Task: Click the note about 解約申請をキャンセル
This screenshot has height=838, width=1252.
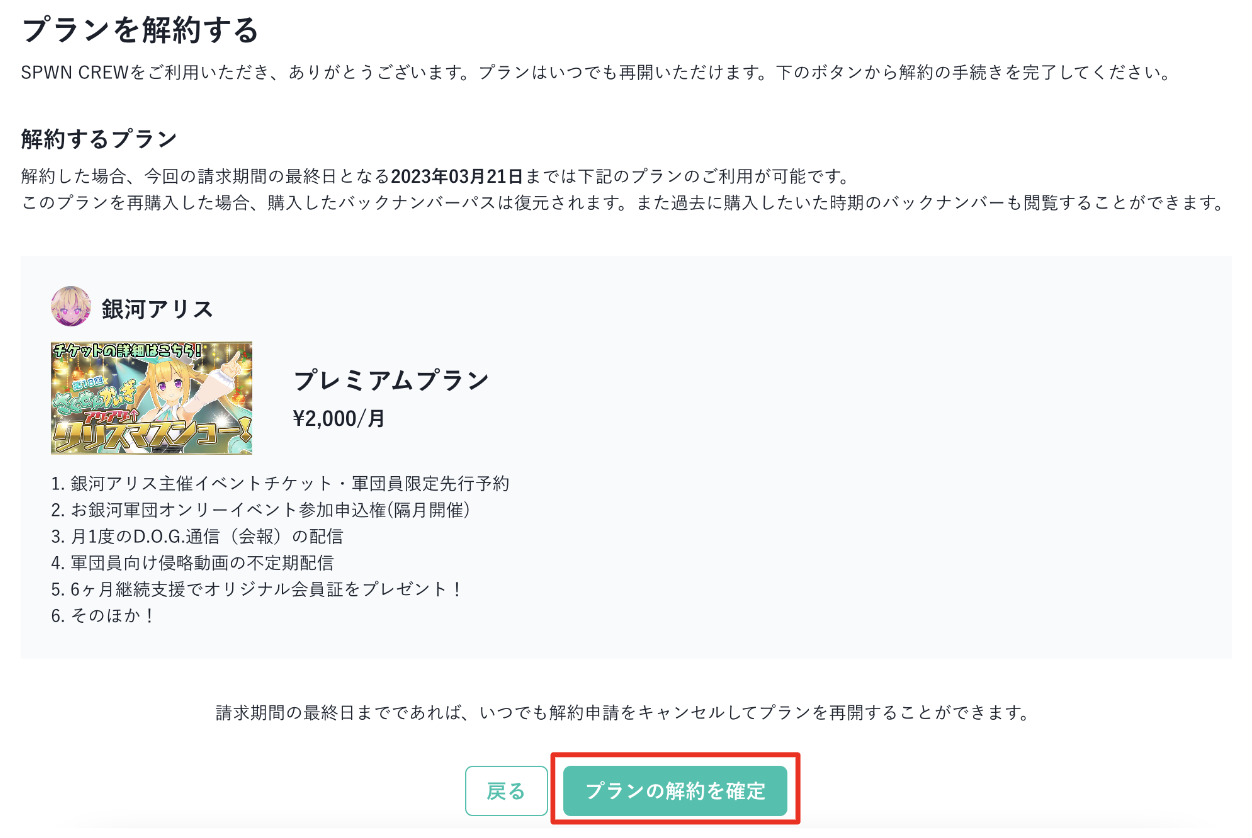Action: pos(623,713)
